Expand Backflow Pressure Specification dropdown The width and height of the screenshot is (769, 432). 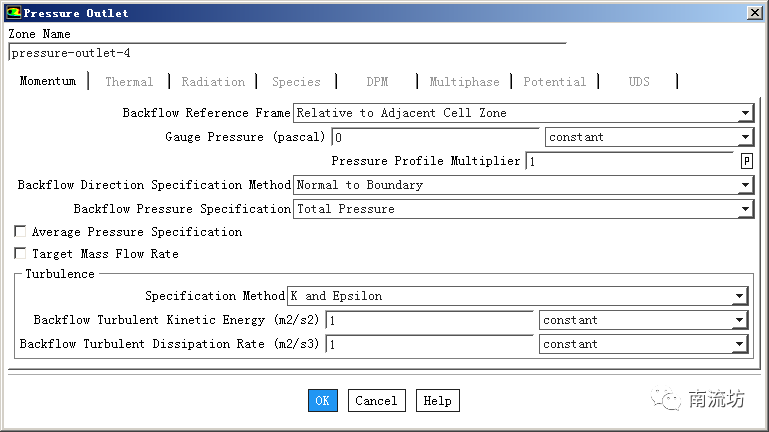(745, 209)
